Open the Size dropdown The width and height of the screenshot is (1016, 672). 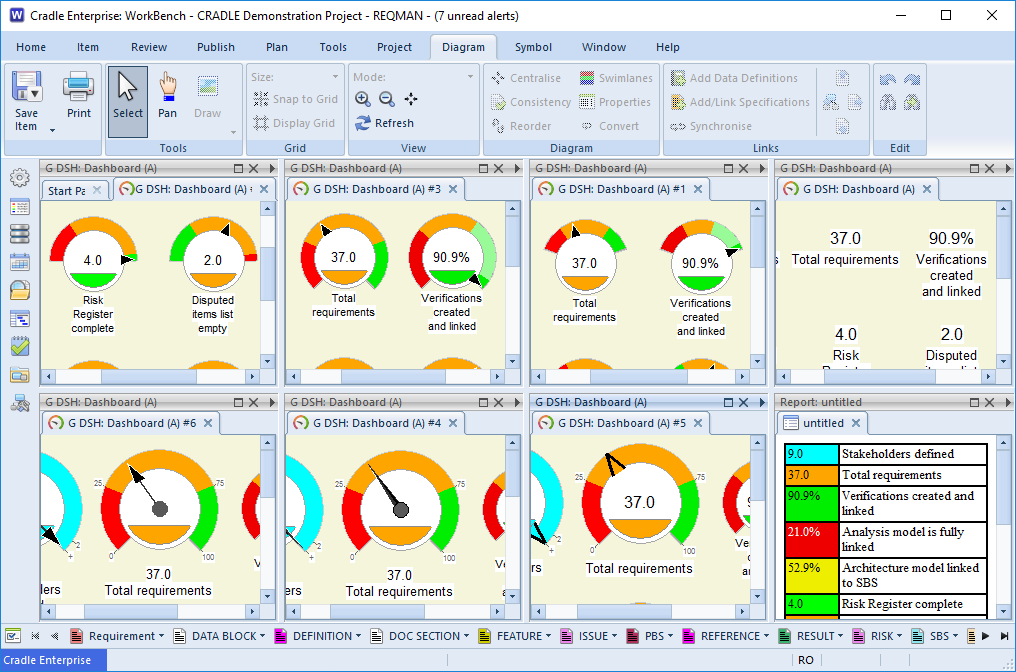335,76
